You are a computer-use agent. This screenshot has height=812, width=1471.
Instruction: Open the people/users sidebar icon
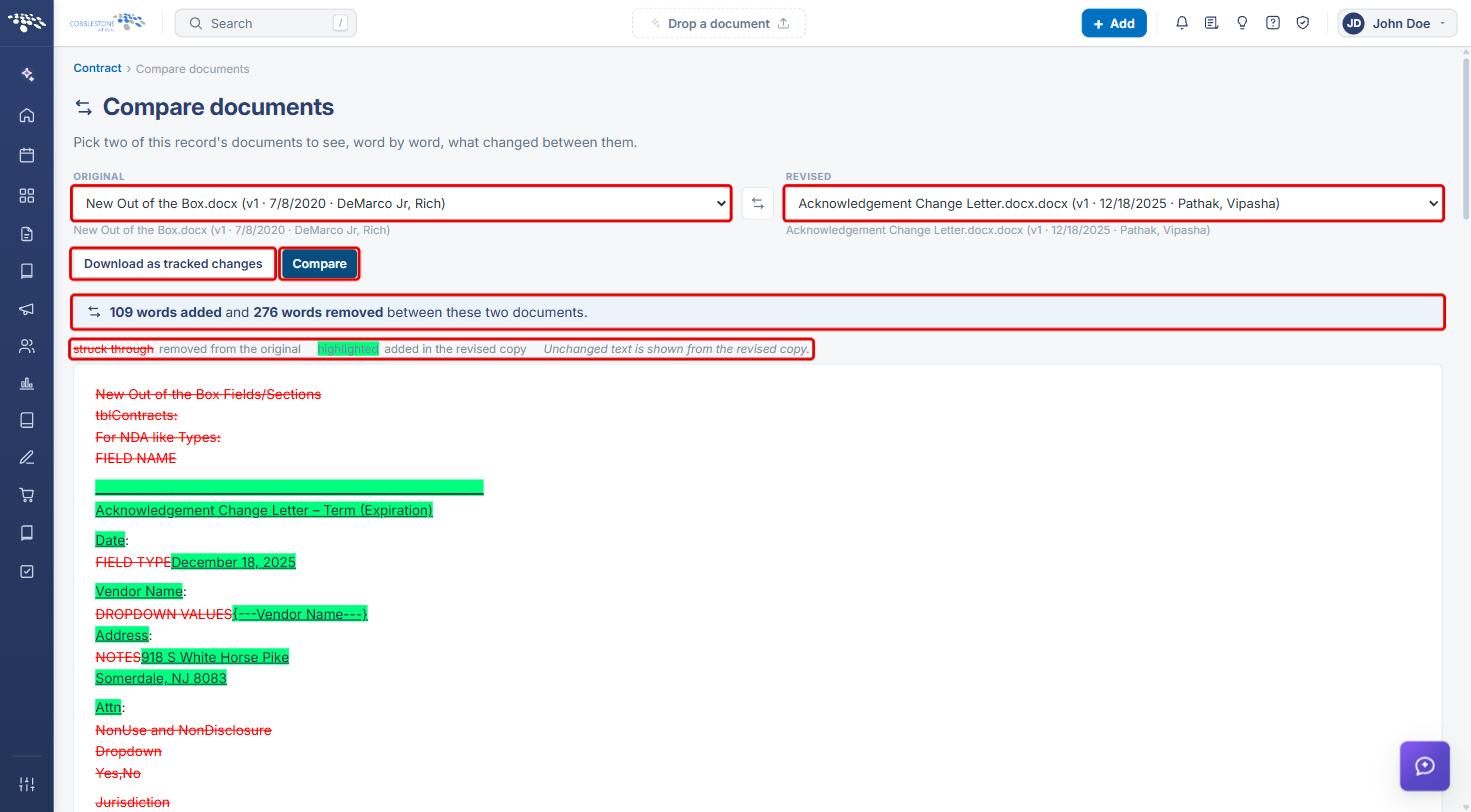tap(27, 347)
